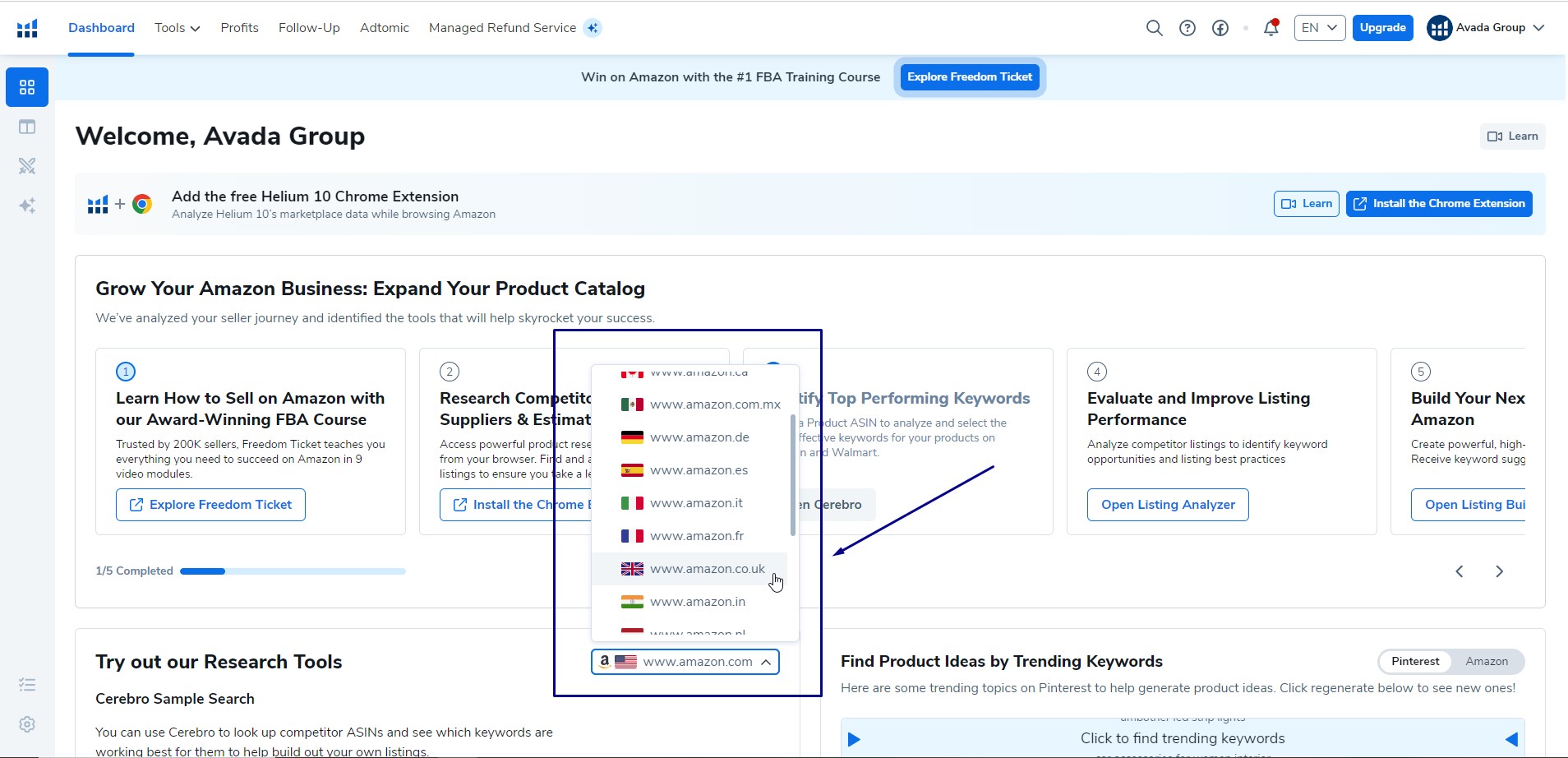Expand the Tools dropdown menu
Image resolution: width=1568 pixels, height=758 pixels.
coord(178,28)
